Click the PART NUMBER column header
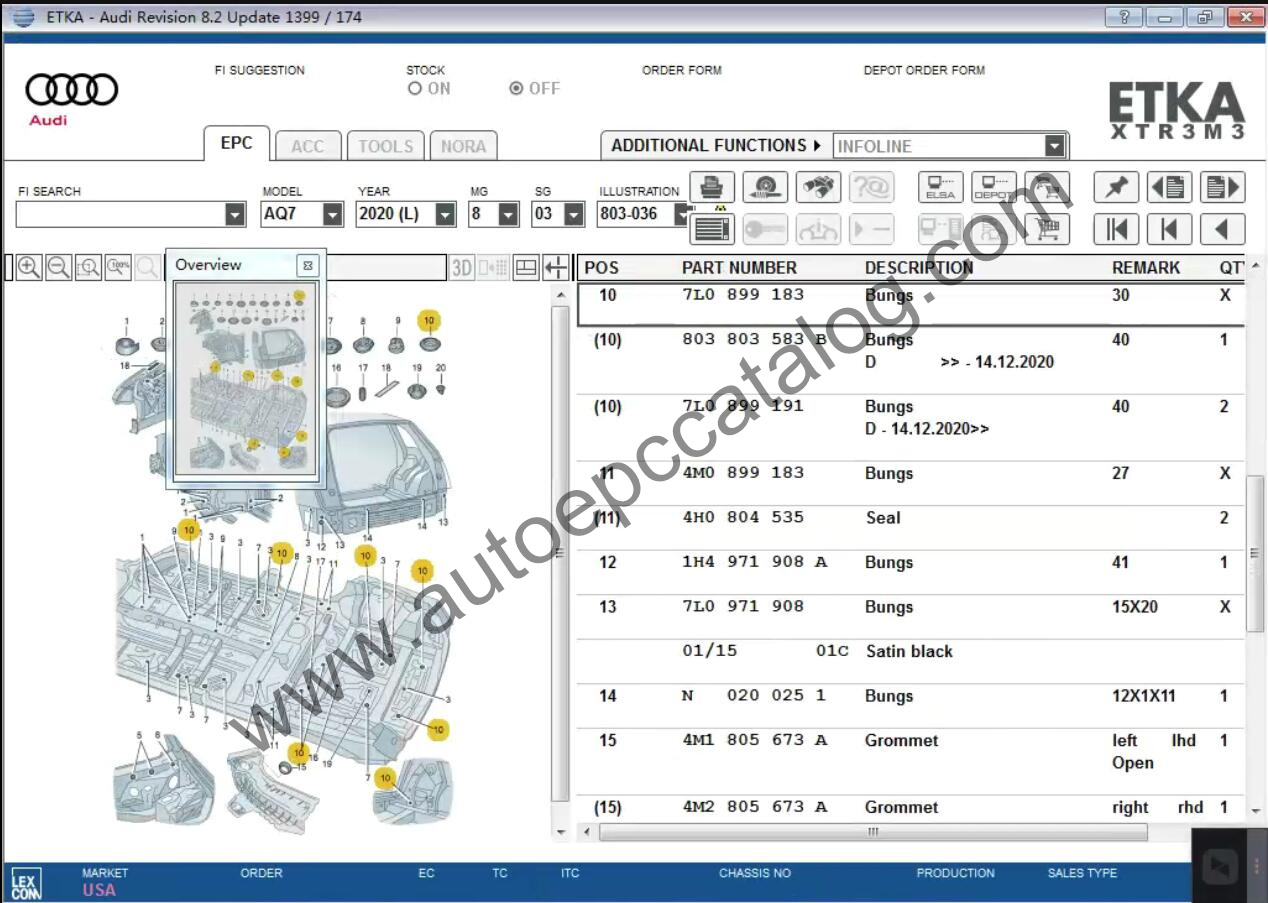The image size is (1268, 903). pos(739,268)
